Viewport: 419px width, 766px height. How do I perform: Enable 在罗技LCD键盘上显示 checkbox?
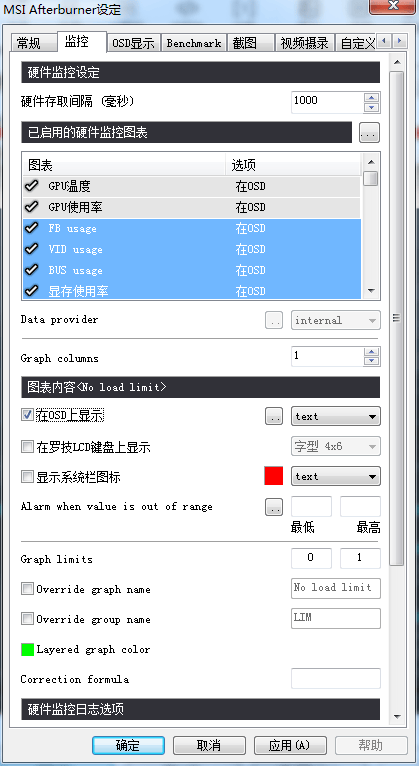pyautogui.click(x=27, y=447)
